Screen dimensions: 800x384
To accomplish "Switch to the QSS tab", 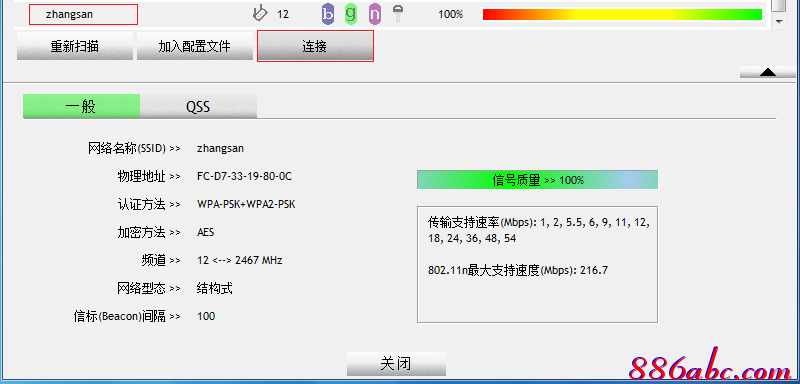I will [198, 106].
